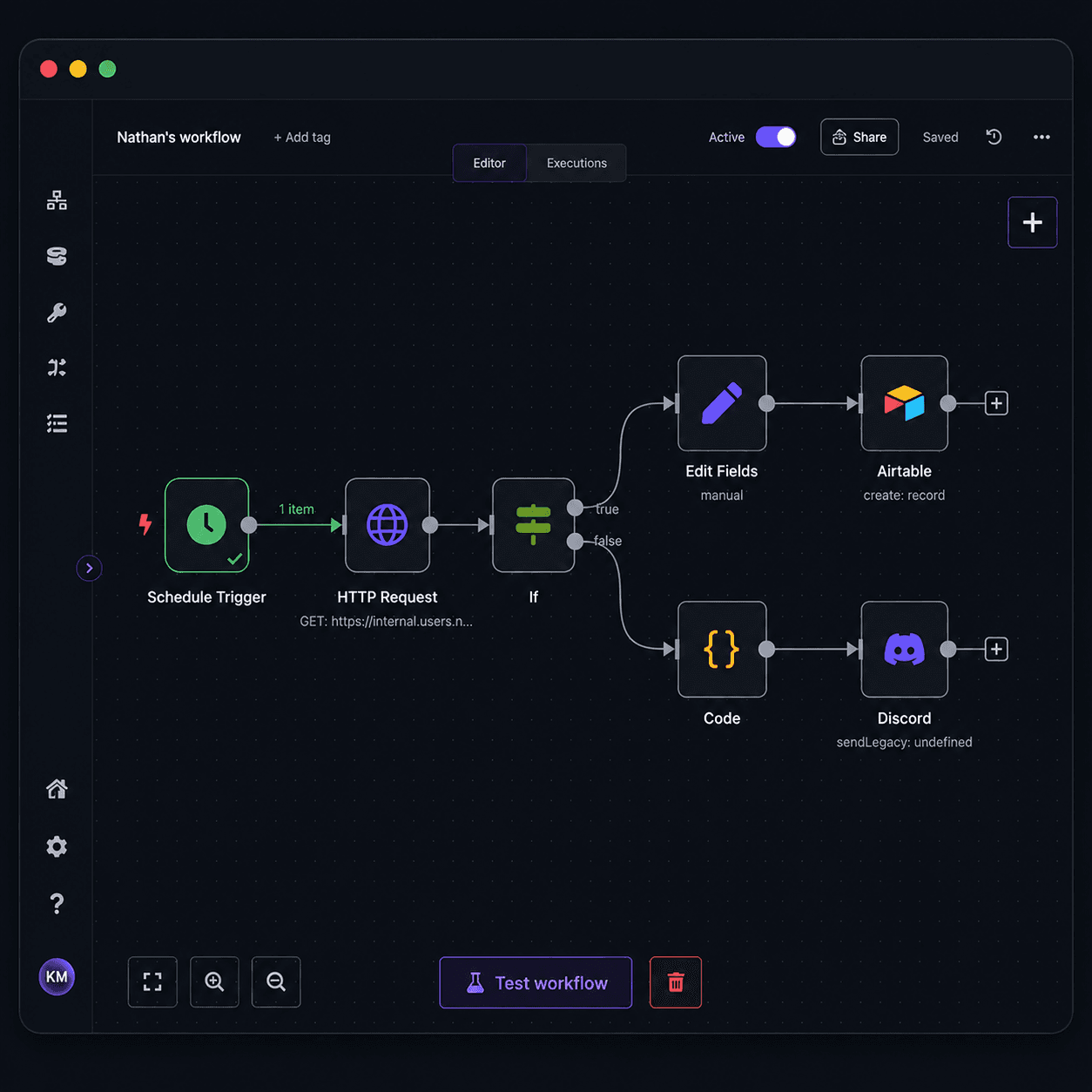Click the Test workflow button
1092x1092 pixels.
[536, 983]
